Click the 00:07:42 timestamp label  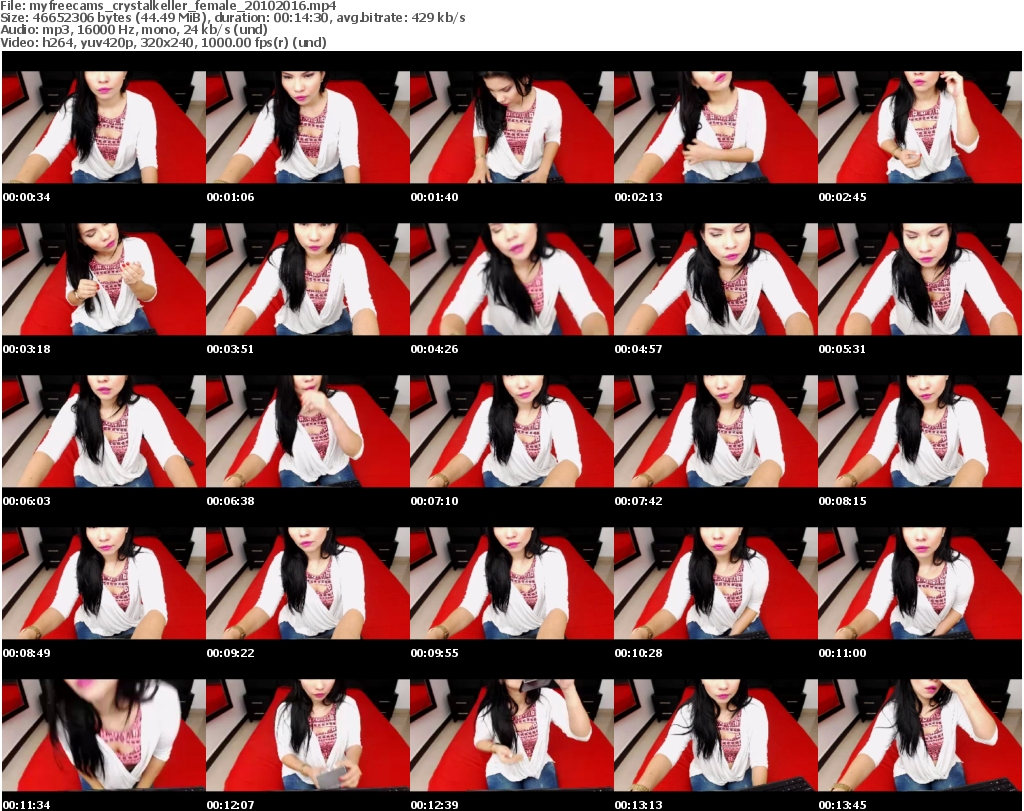pos(639,501)
